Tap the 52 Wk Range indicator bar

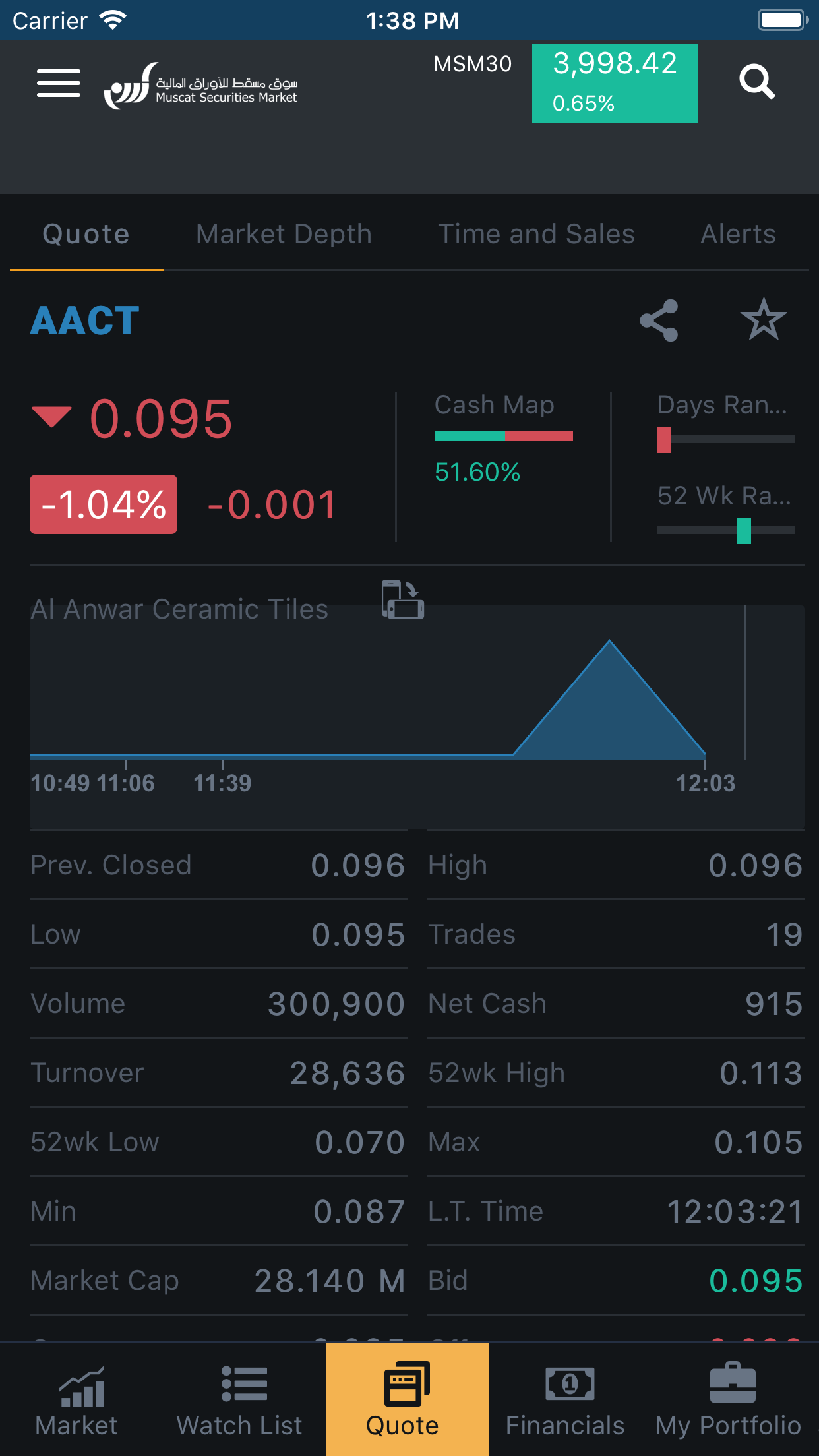click(x=725, y=530)
